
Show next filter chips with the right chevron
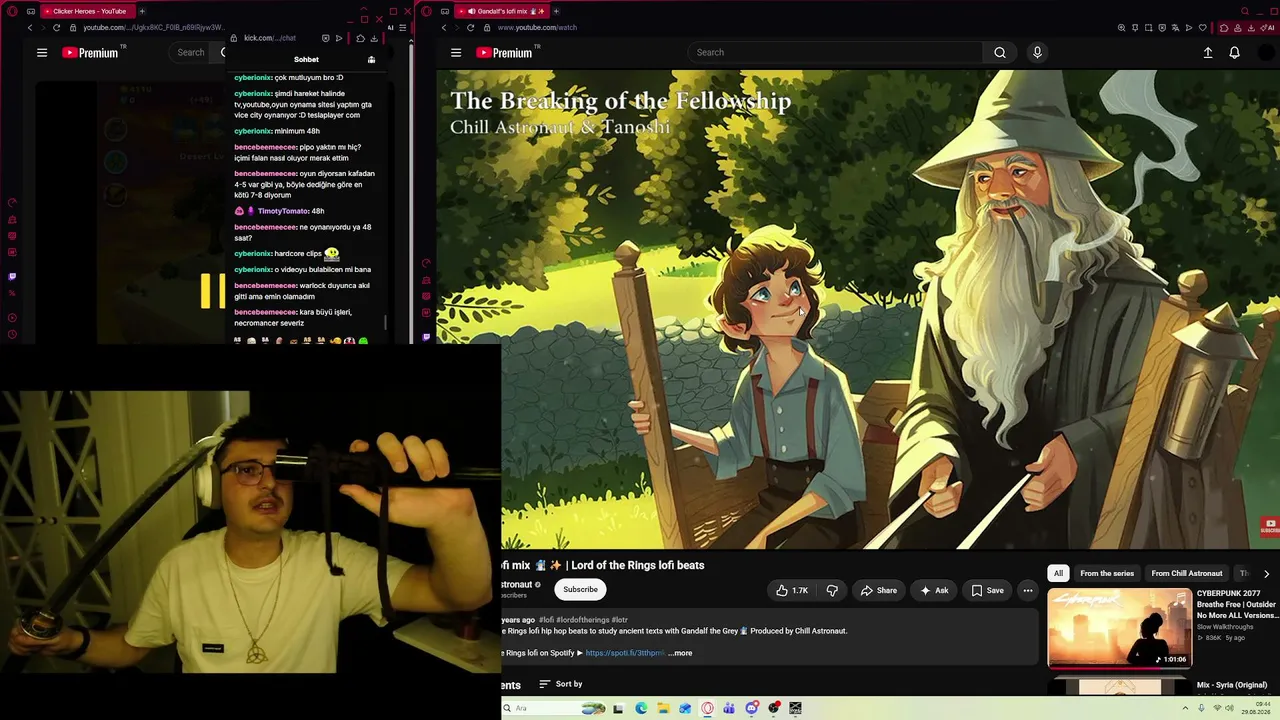[x=1266, y=574]
